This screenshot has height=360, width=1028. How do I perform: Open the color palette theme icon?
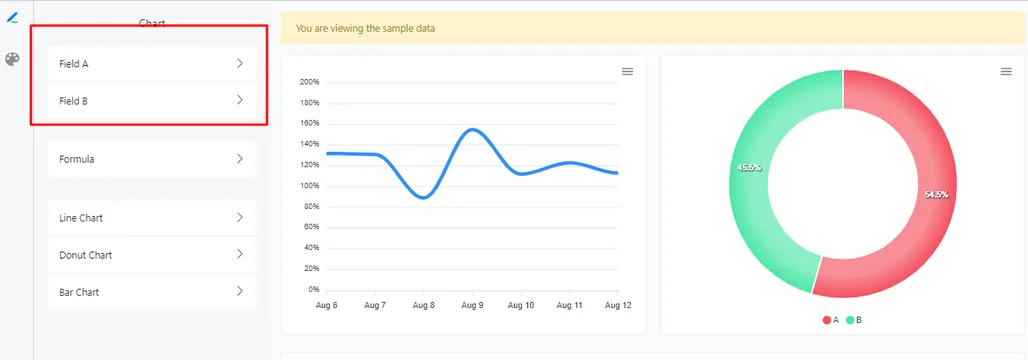click(x=12, y=60)
